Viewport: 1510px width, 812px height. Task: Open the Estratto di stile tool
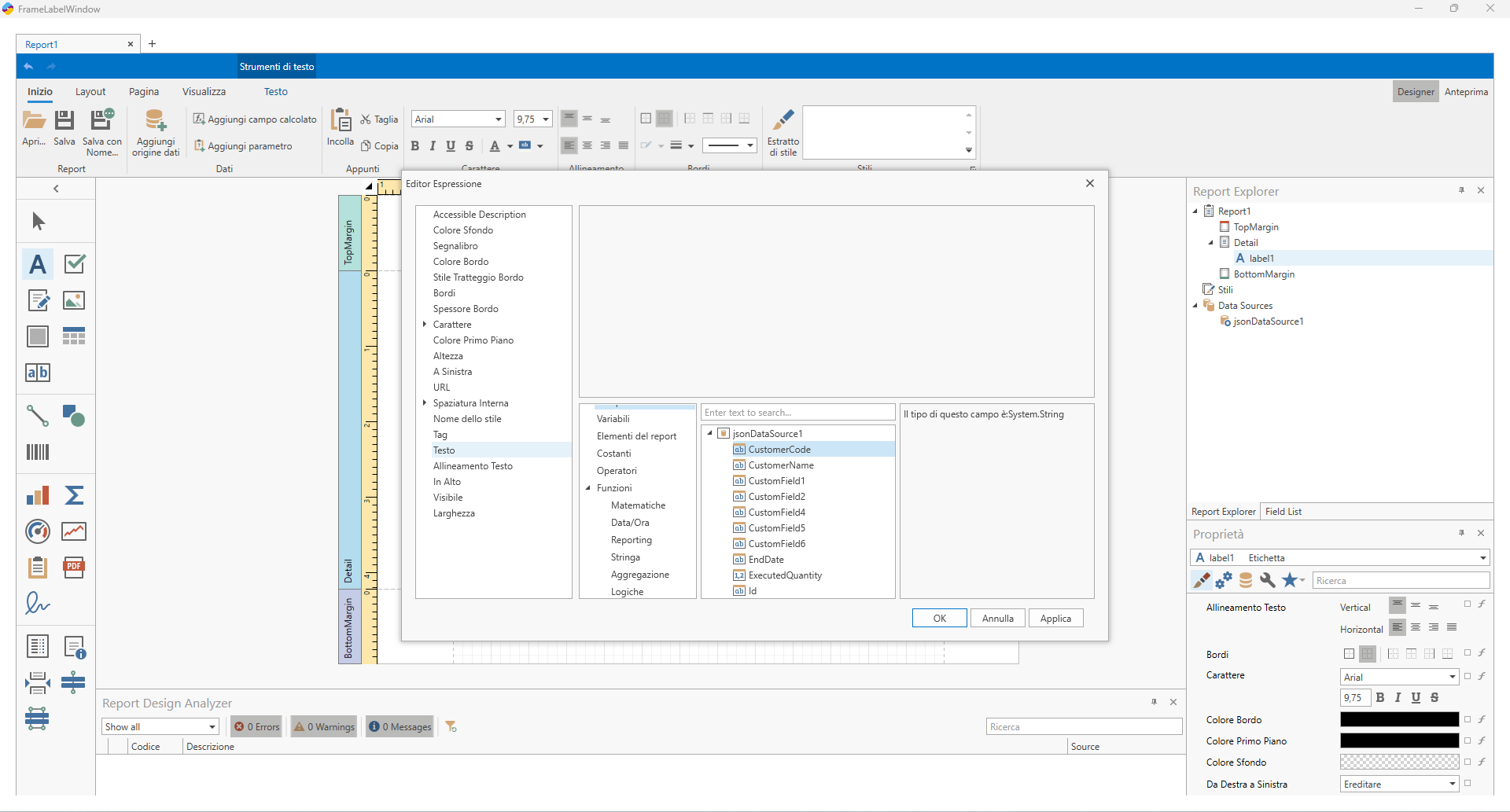[783, 133]
